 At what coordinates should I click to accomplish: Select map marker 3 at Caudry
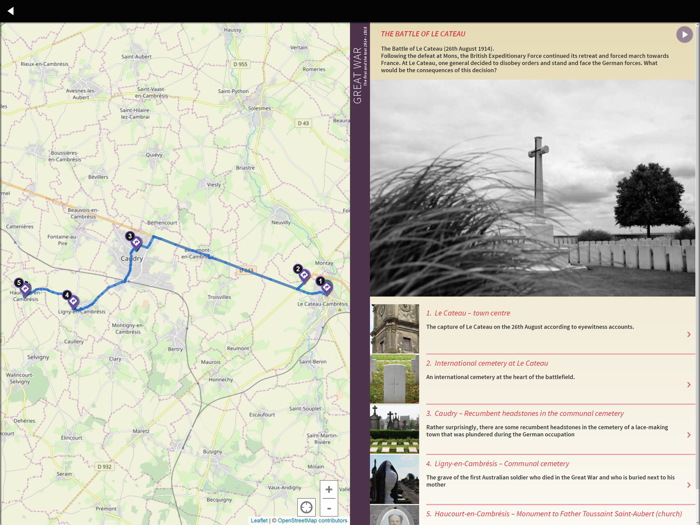click(x=136, y=243)
